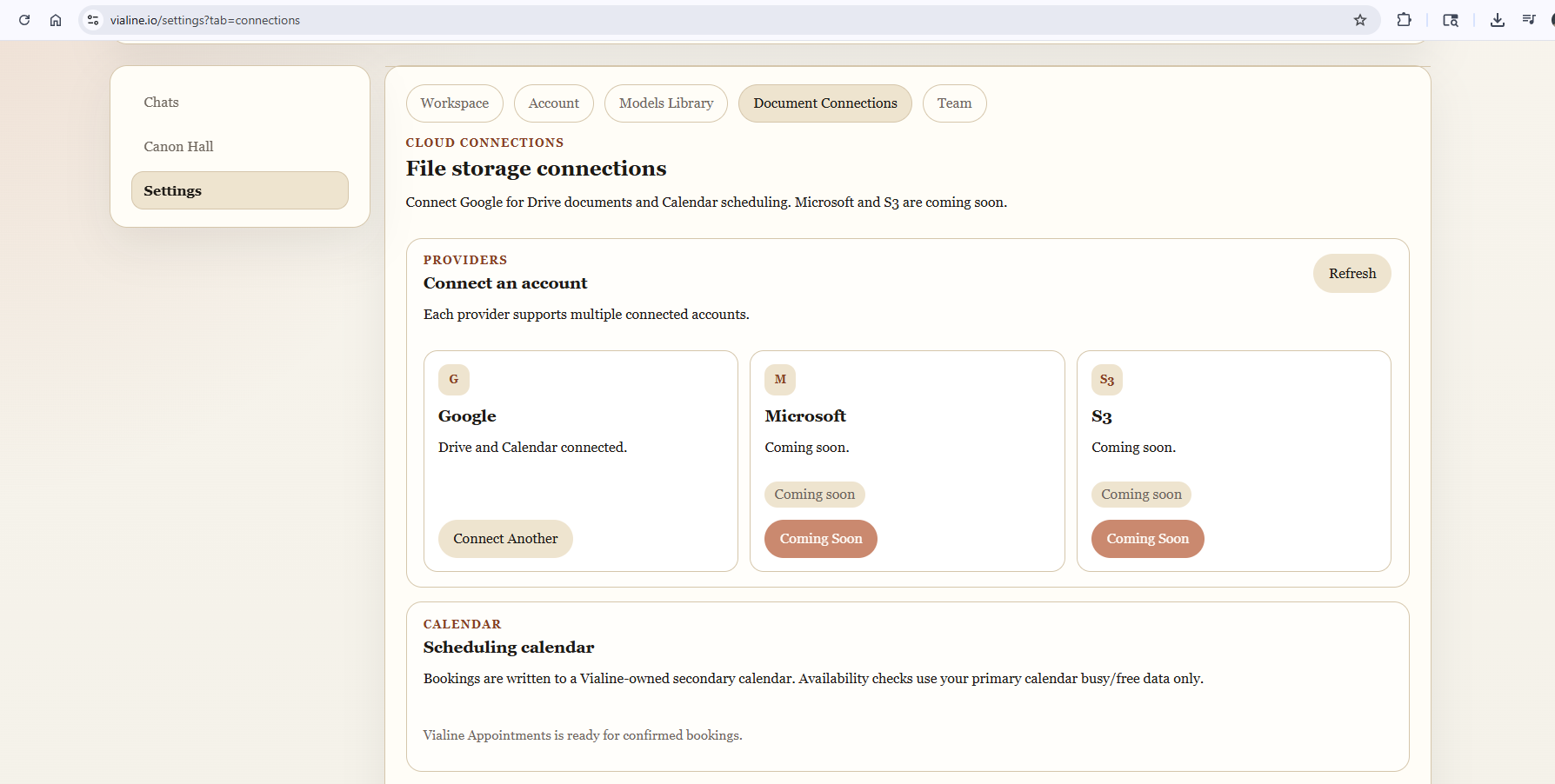Click the tab search icon in toolbar
This screenshot has height=784, width=1555.
pyautogui.click(x=1451, y=20)
